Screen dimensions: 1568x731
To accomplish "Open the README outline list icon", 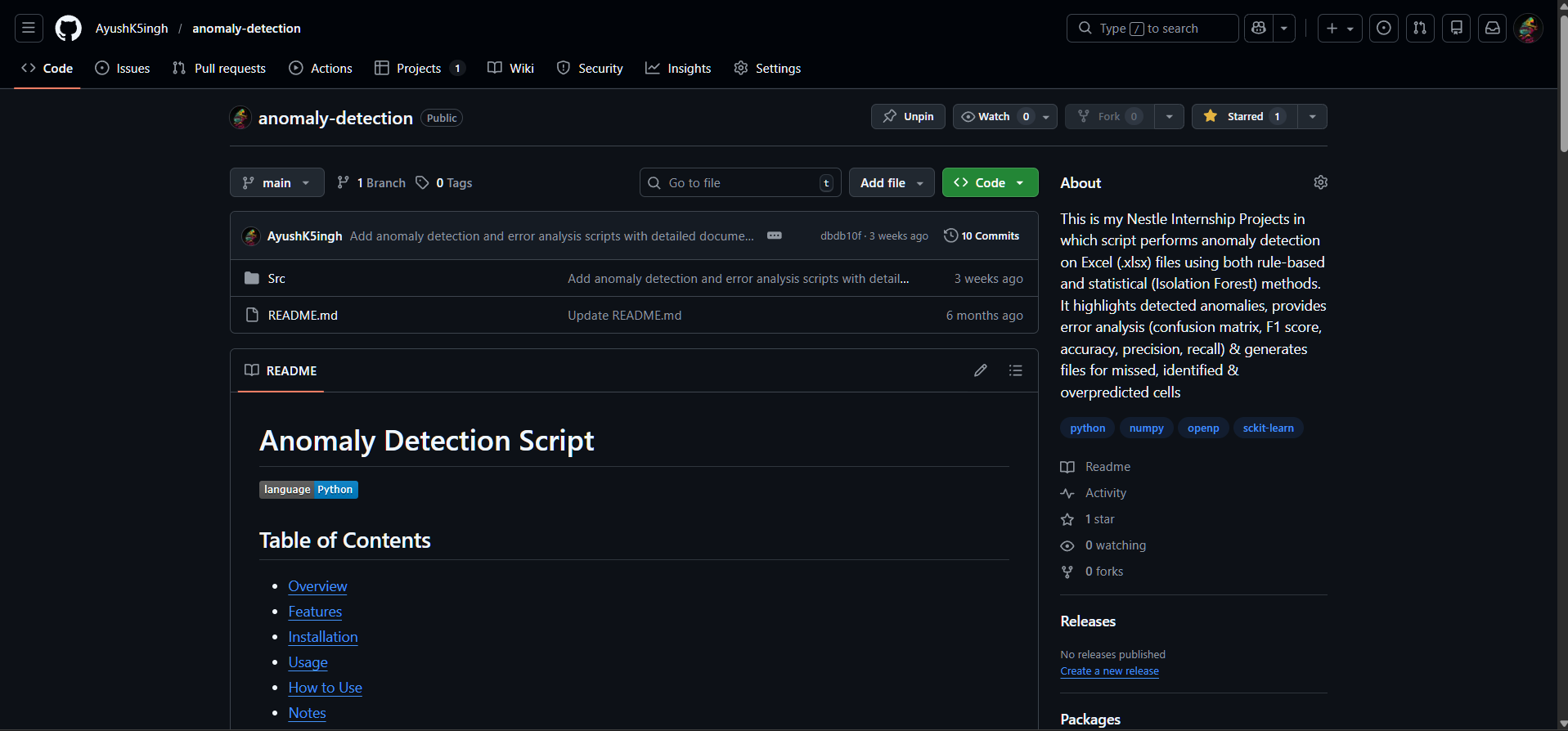I will click(x=1015, y=370).
